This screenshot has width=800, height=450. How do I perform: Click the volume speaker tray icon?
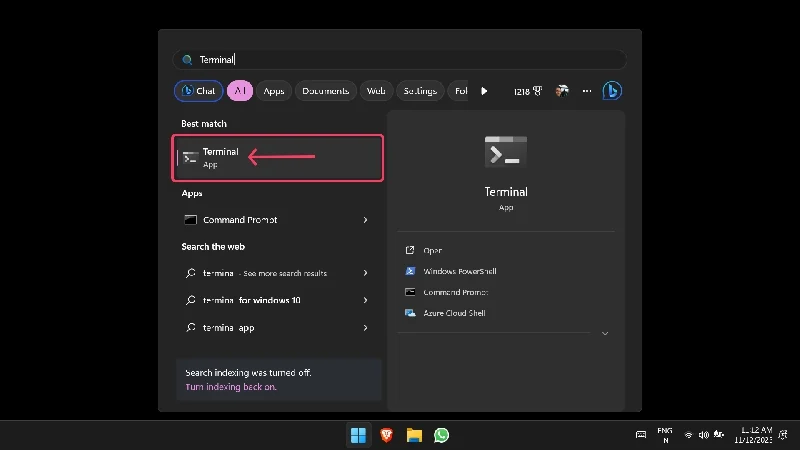pos(704,435)
